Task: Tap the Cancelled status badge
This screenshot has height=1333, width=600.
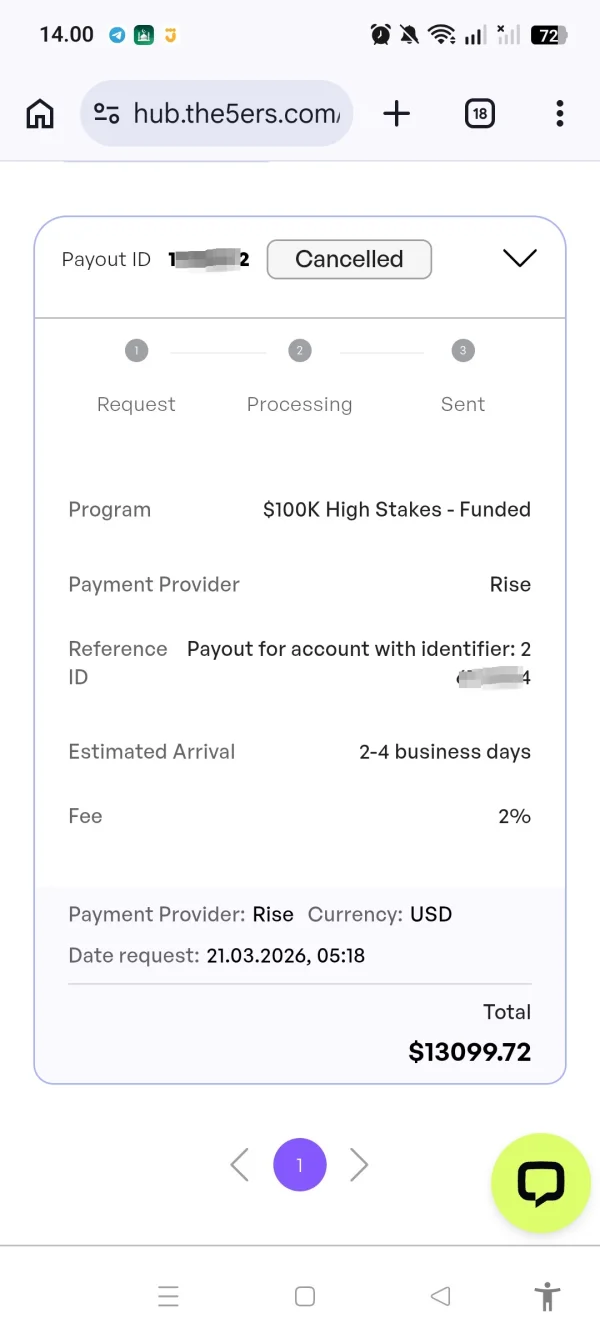Action: tap(349, 259)
